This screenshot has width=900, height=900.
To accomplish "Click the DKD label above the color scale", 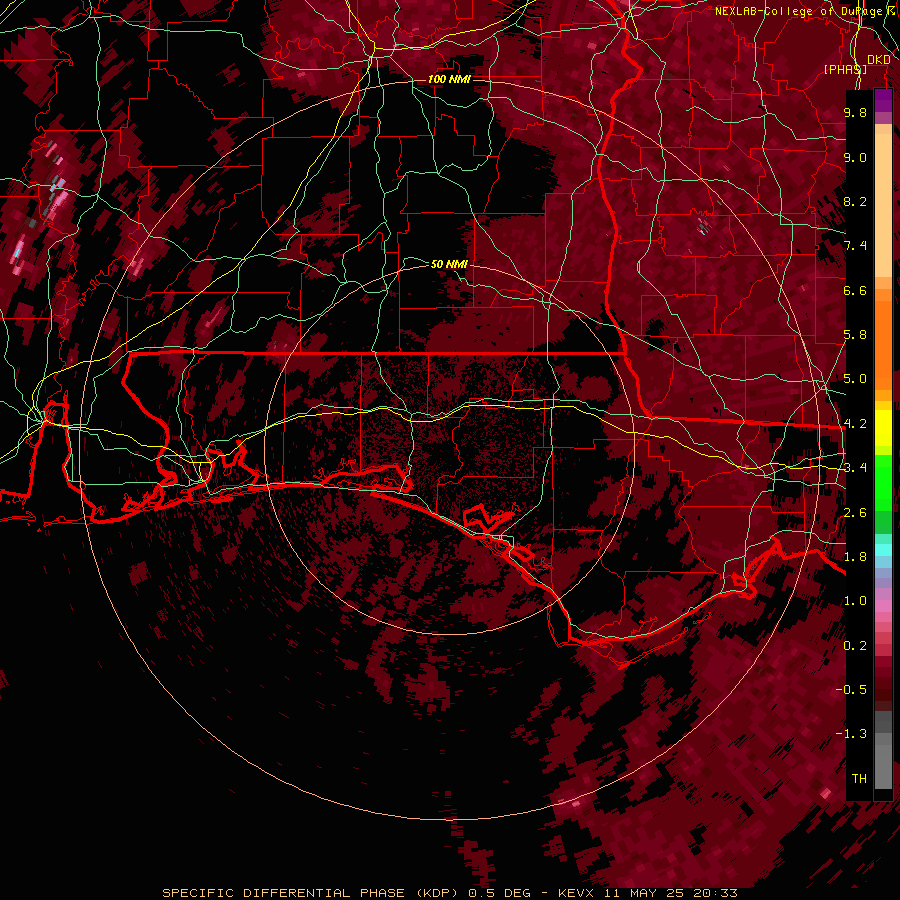I will tap(878, 59).
